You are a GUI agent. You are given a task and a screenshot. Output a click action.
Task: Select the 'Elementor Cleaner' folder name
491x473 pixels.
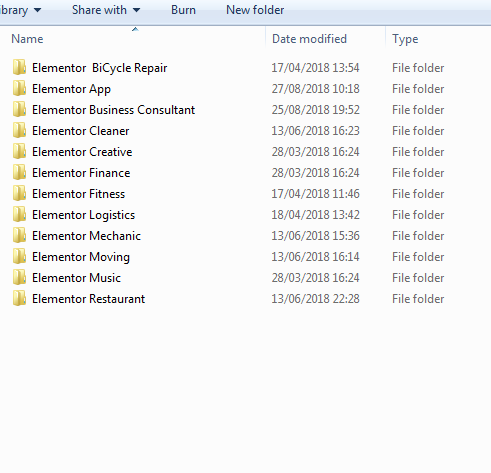[80, 131]
